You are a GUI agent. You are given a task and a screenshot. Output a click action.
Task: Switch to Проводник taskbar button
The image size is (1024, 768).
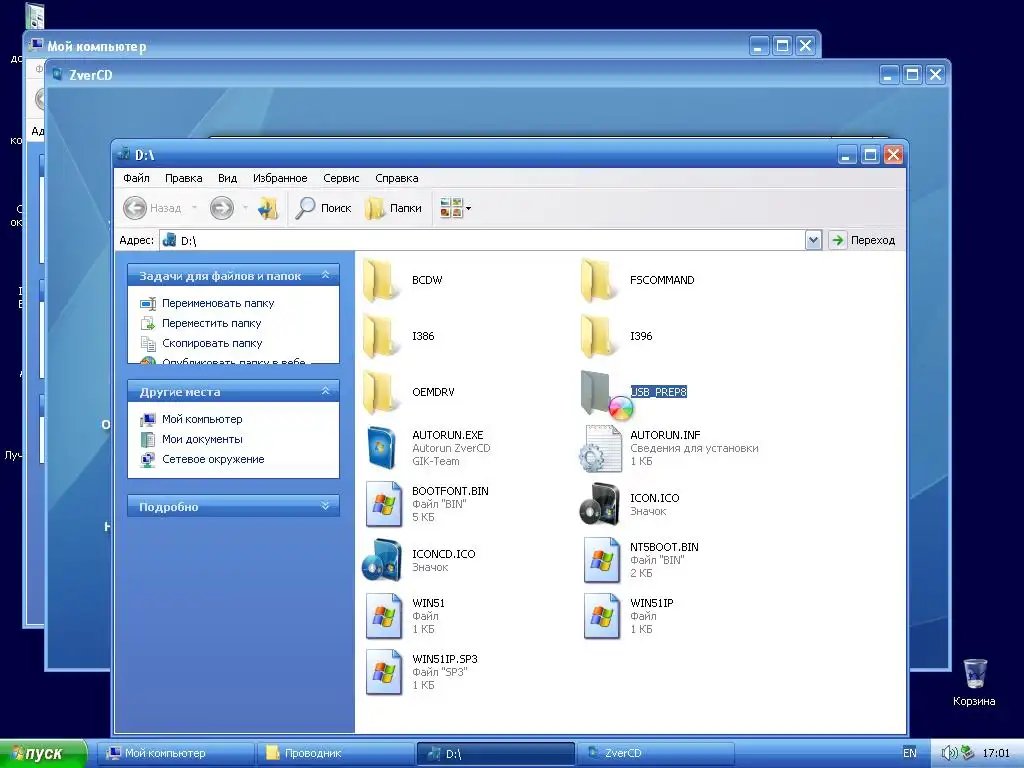point(336,754)
